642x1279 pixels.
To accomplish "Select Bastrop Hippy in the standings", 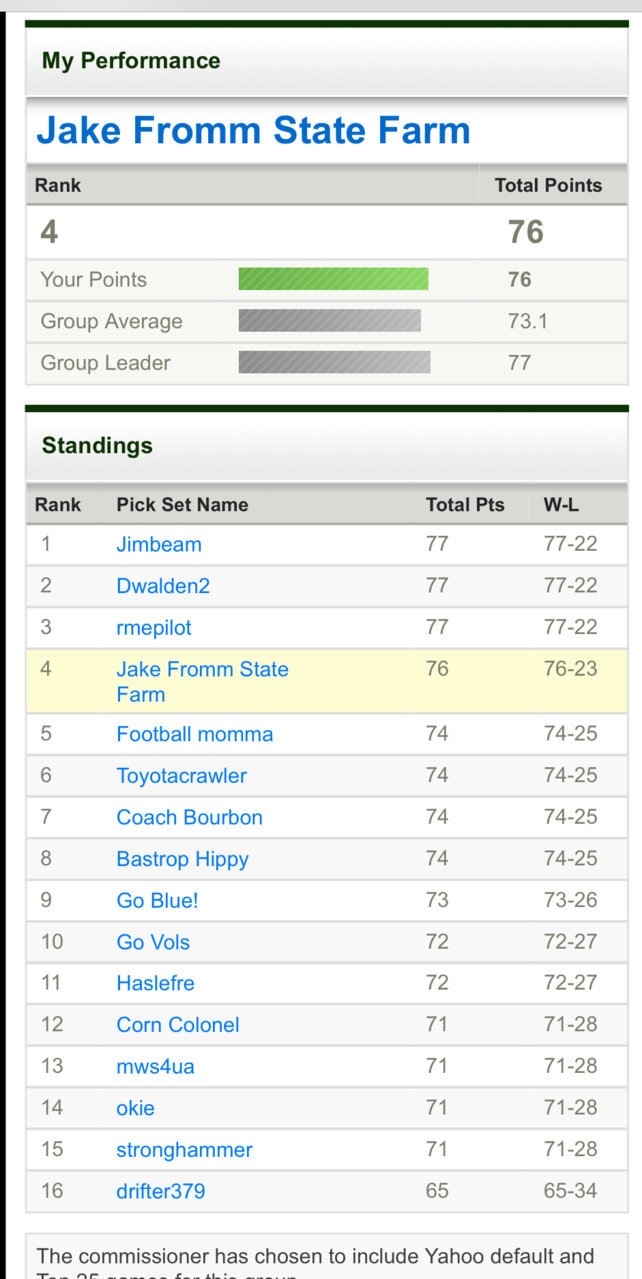I will click(x=182, y=859).
